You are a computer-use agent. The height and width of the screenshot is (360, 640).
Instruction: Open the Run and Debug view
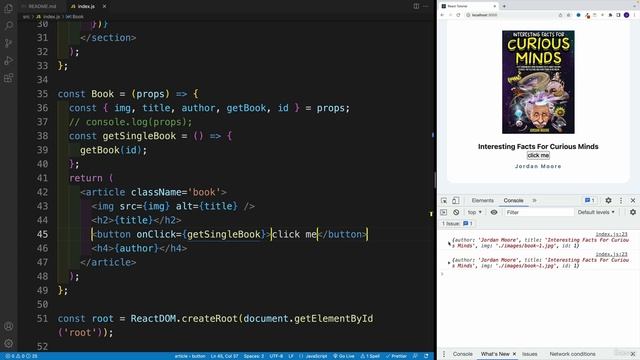[9, 60]
